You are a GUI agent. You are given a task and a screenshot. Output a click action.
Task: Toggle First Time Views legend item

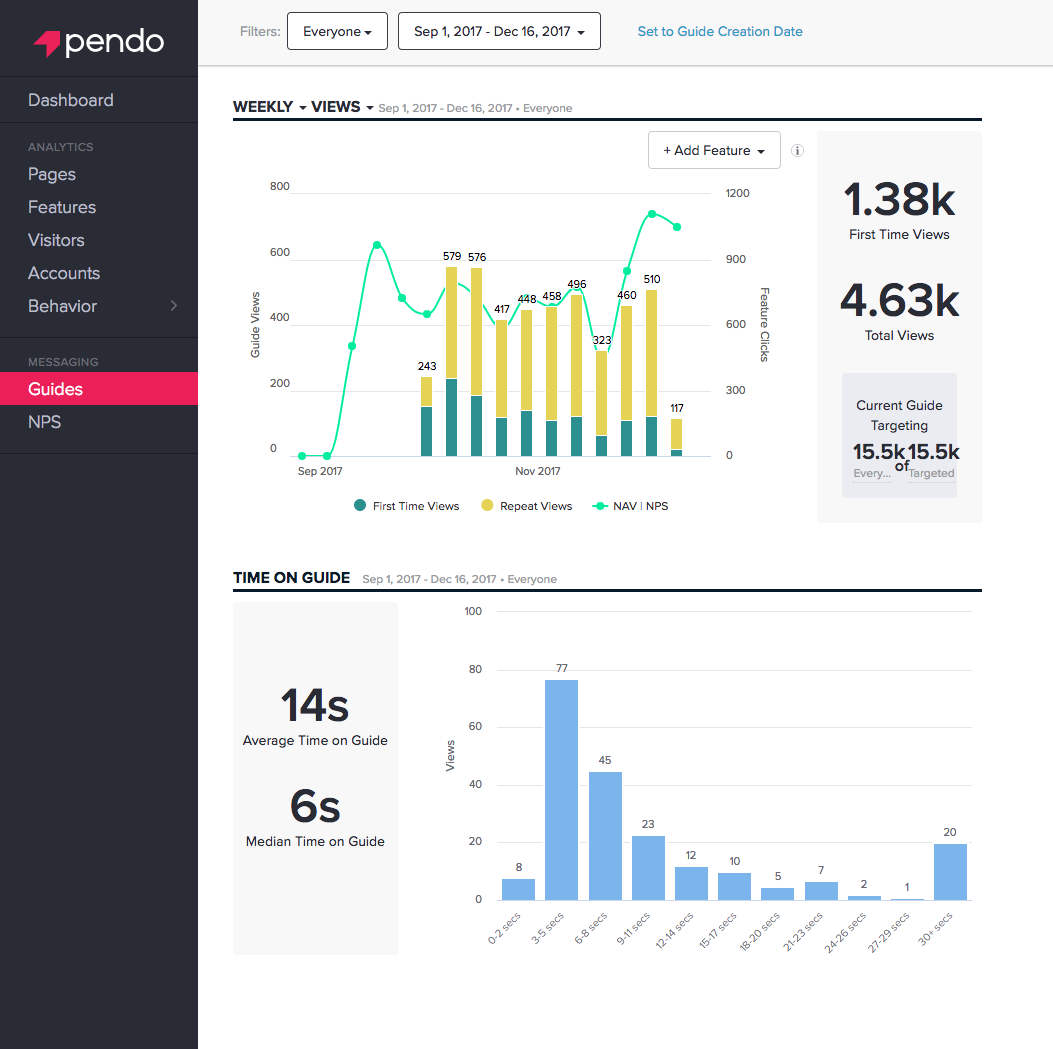406,506
